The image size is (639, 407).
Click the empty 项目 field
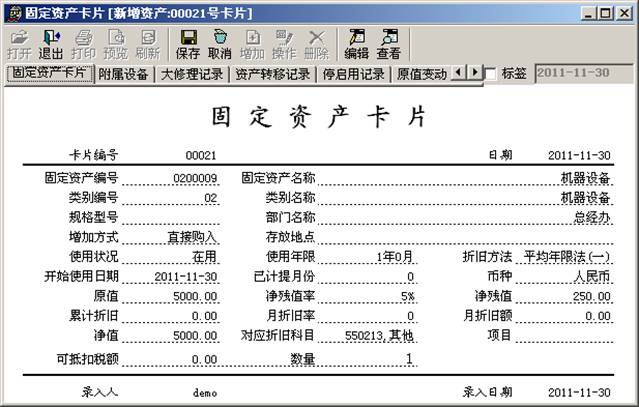564,335
